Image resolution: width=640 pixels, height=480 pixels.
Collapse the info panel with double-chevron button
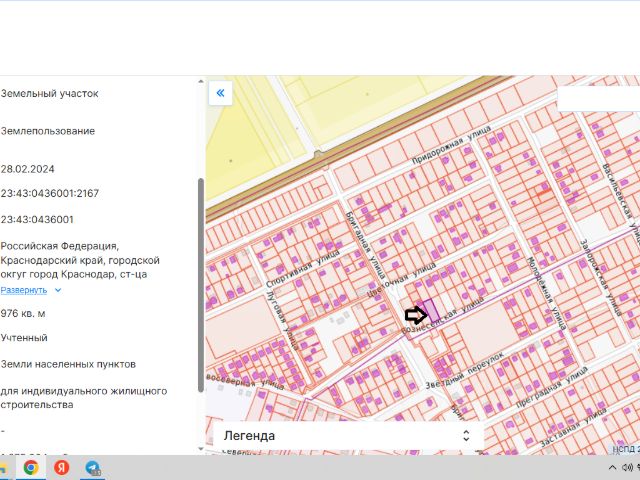click(x=220, y=93)
